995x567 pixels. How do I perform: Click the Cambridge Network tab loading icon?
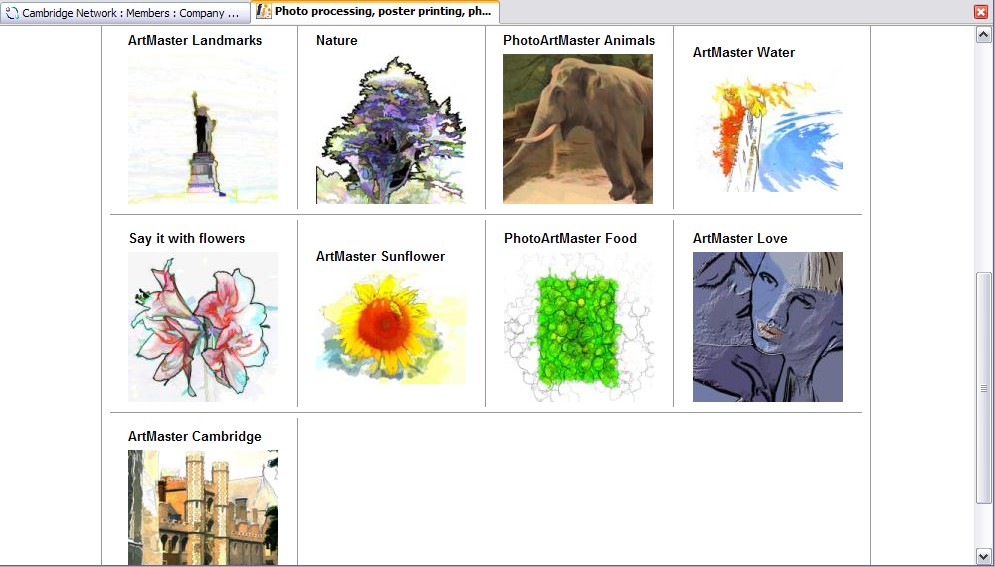tap(12, 13)
